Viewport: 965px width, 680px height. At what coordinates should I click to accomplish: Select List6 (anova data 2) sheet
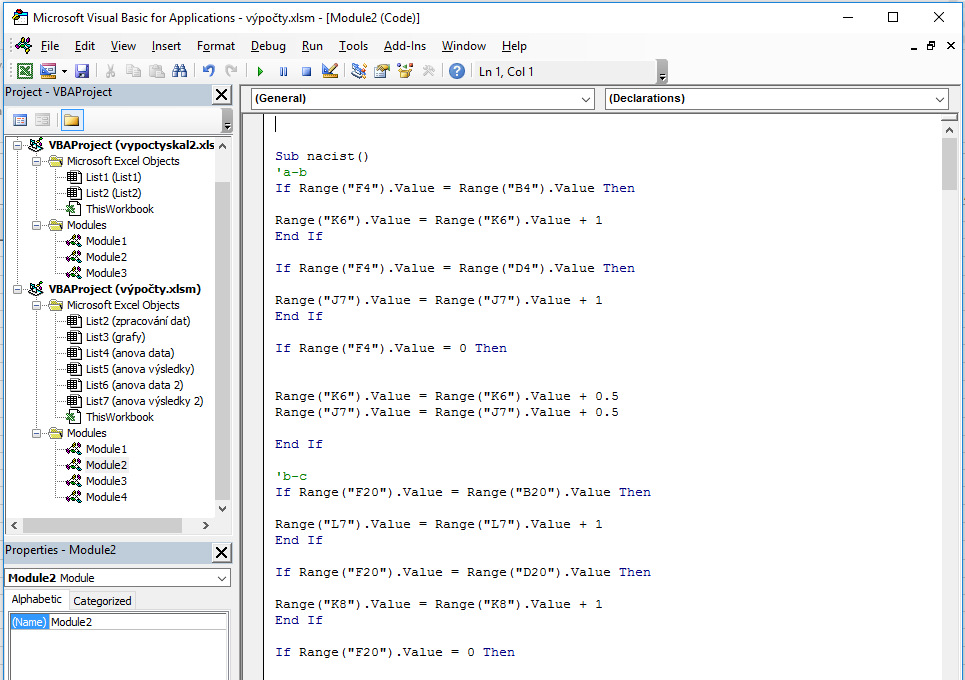click(134, 385)
